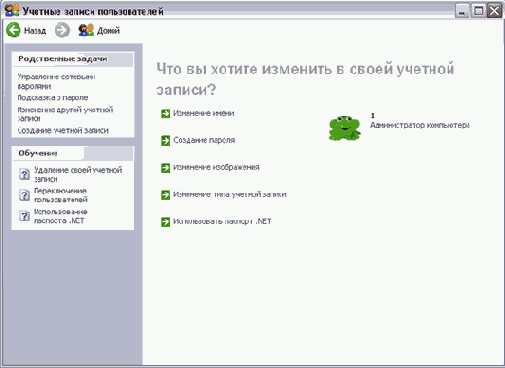Click Родственные задачи panel header

point(73,59)
